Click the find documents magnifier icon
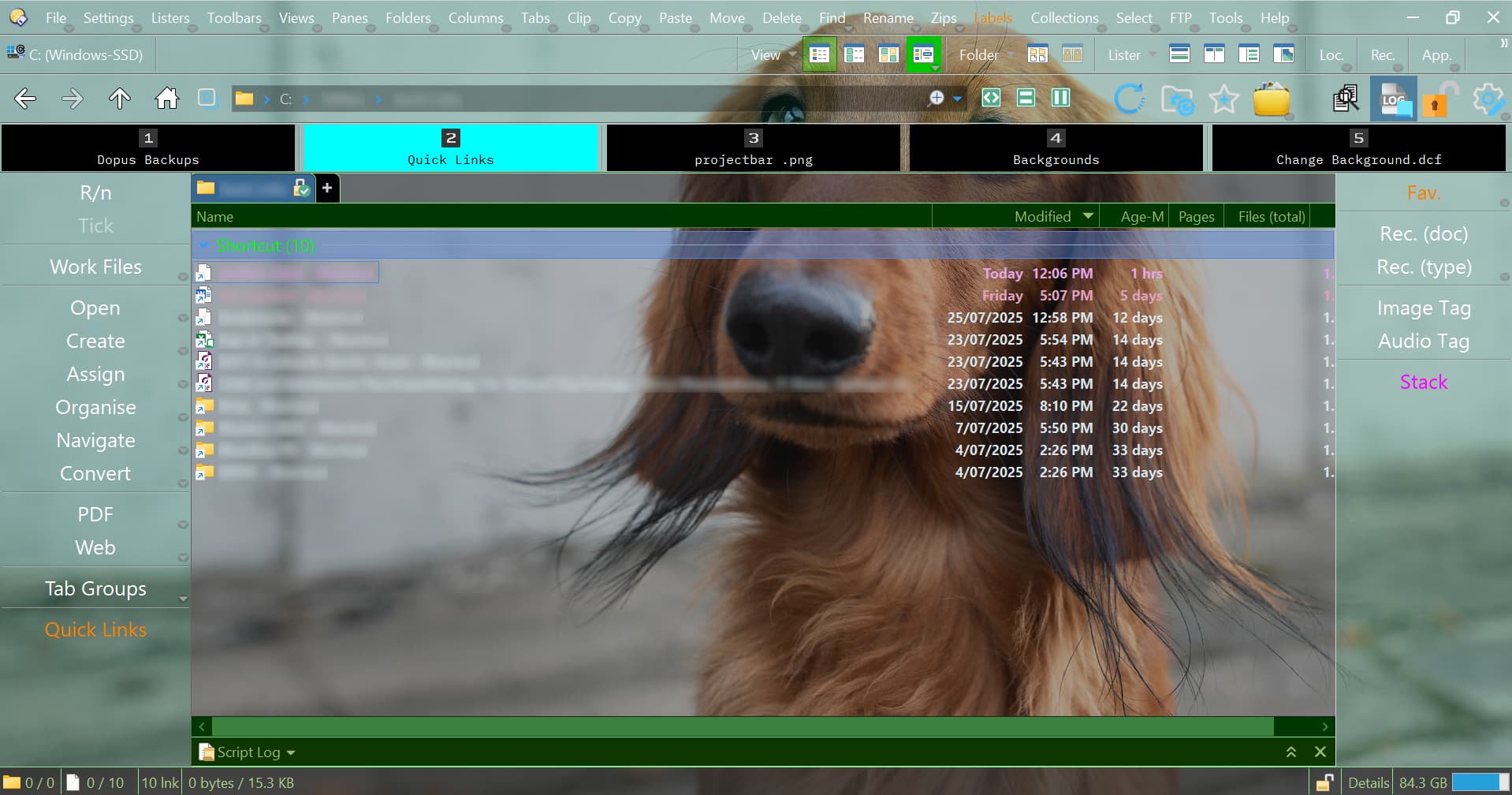The image size is (1512, 795). pyautogui.click(x=1346, y=99)
